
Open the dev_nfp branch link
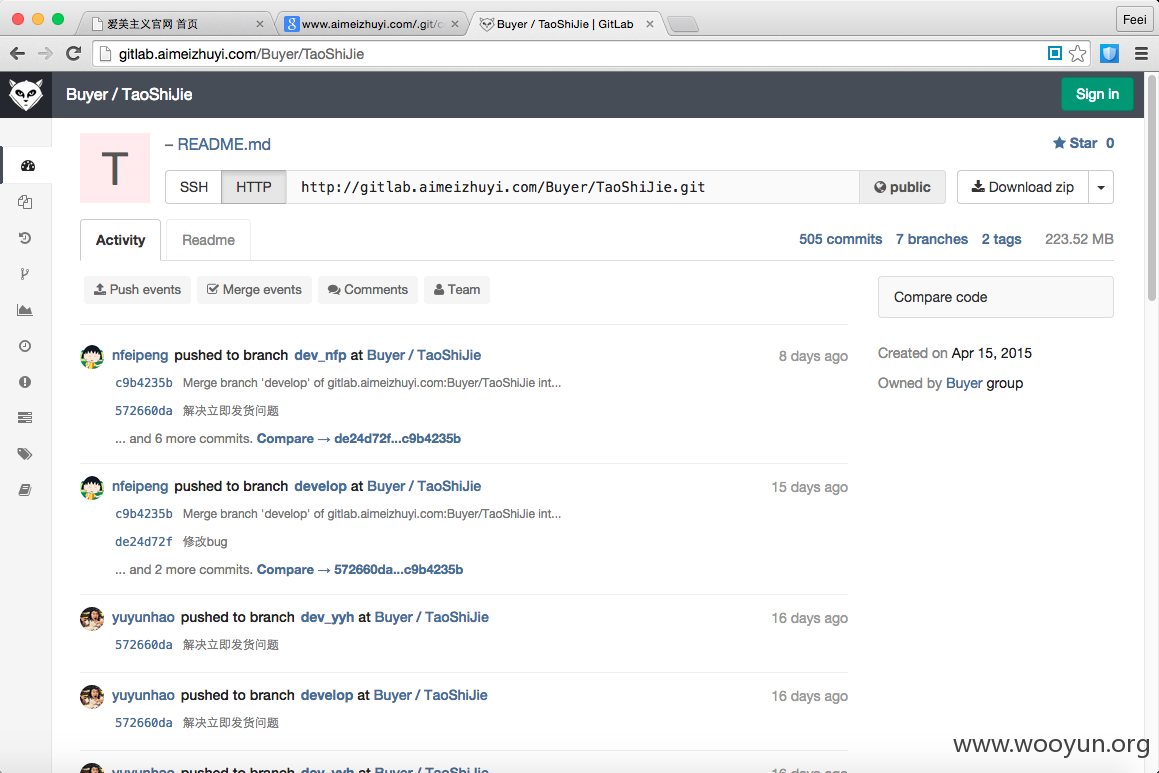320,355
